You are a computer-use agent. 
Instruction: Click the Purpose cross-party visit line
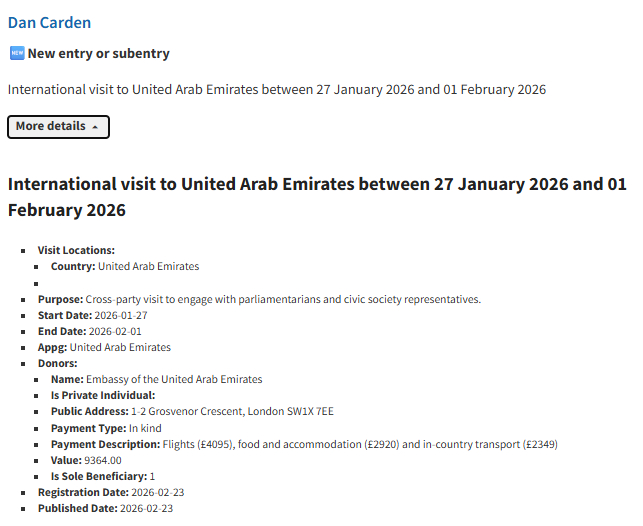pos(259,299)
